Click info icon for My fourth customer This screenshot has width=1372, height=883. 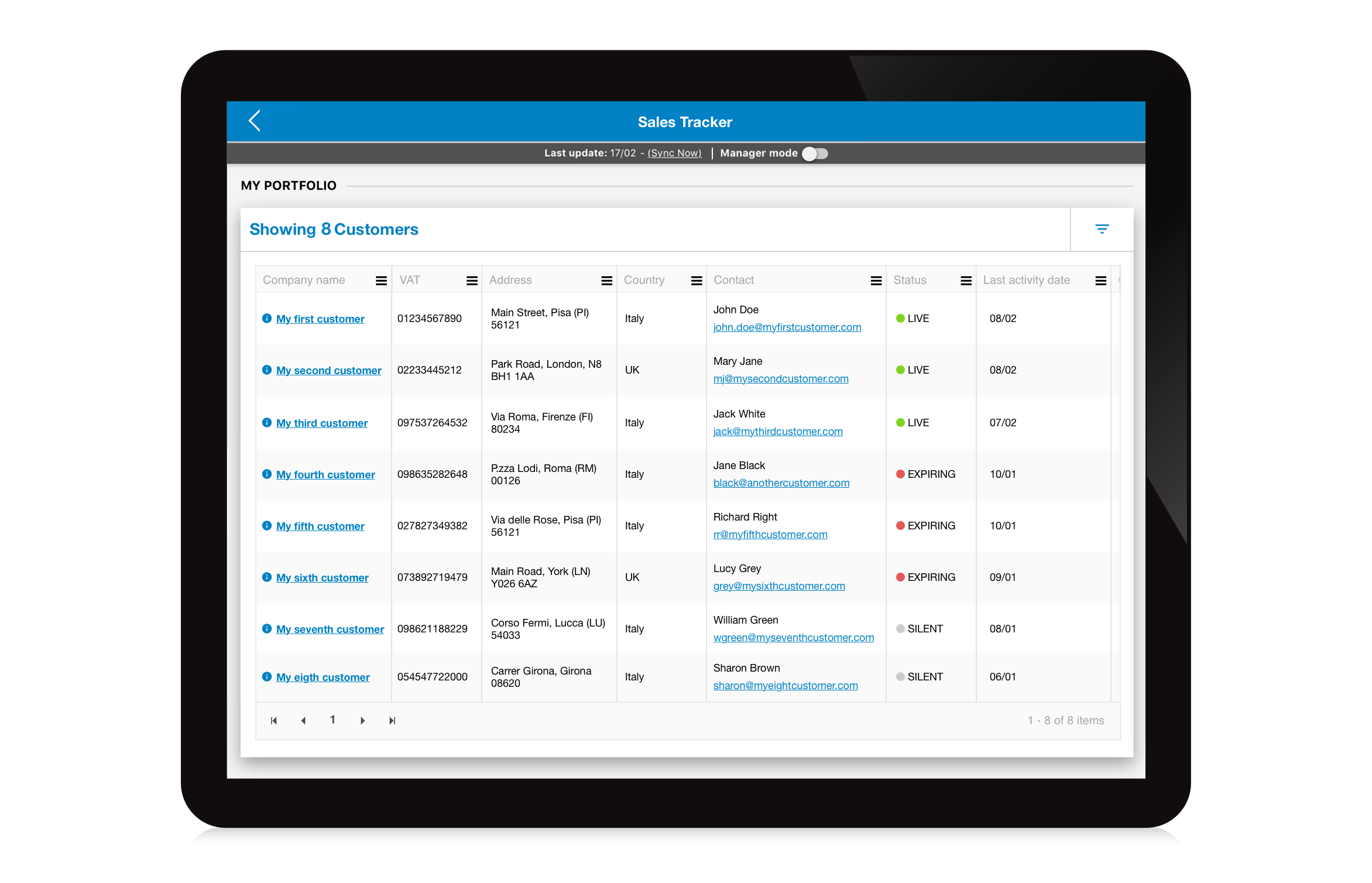(x=267, y=474)
